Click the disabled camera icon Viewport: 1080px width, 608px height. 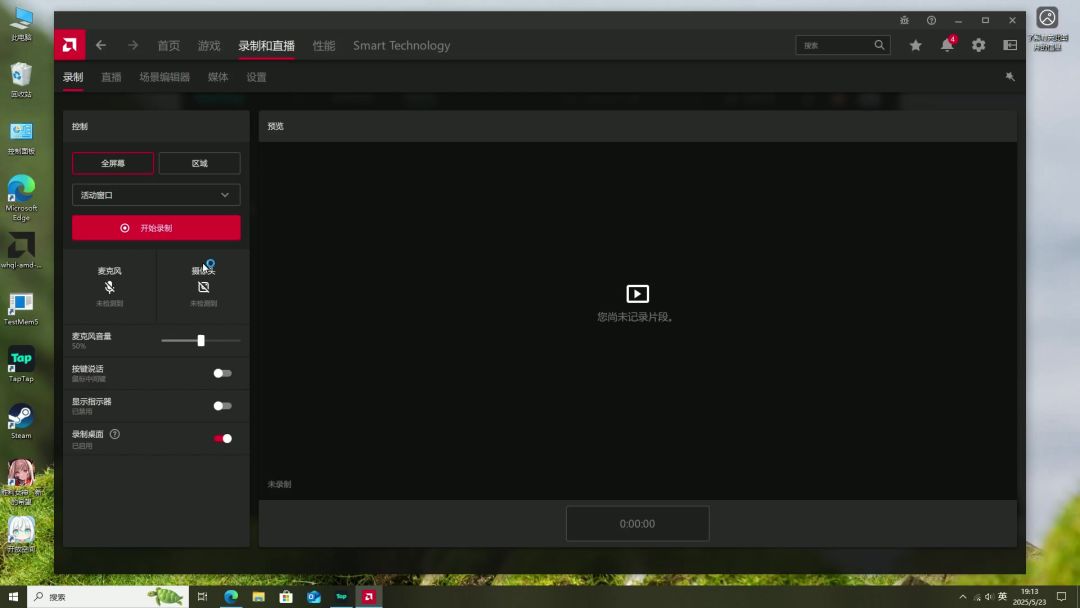coord(203,287)
